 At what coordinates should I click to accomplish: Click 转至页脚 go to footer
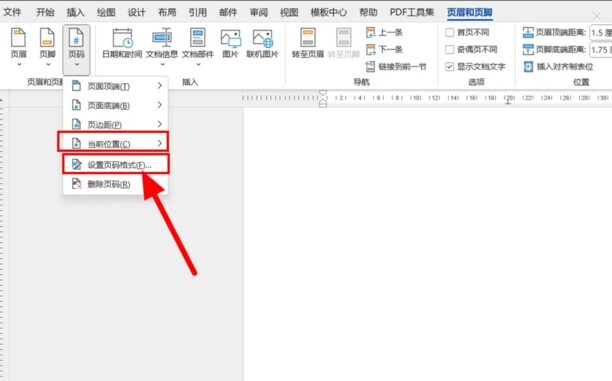[x=343, y=43]
